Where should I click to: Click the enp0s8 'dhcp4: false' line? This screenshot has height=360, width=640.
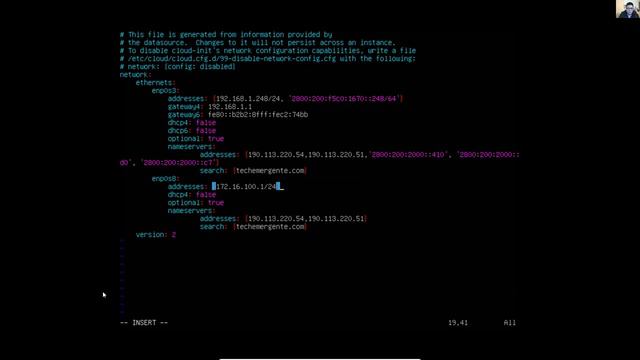(x=192, y=195)
